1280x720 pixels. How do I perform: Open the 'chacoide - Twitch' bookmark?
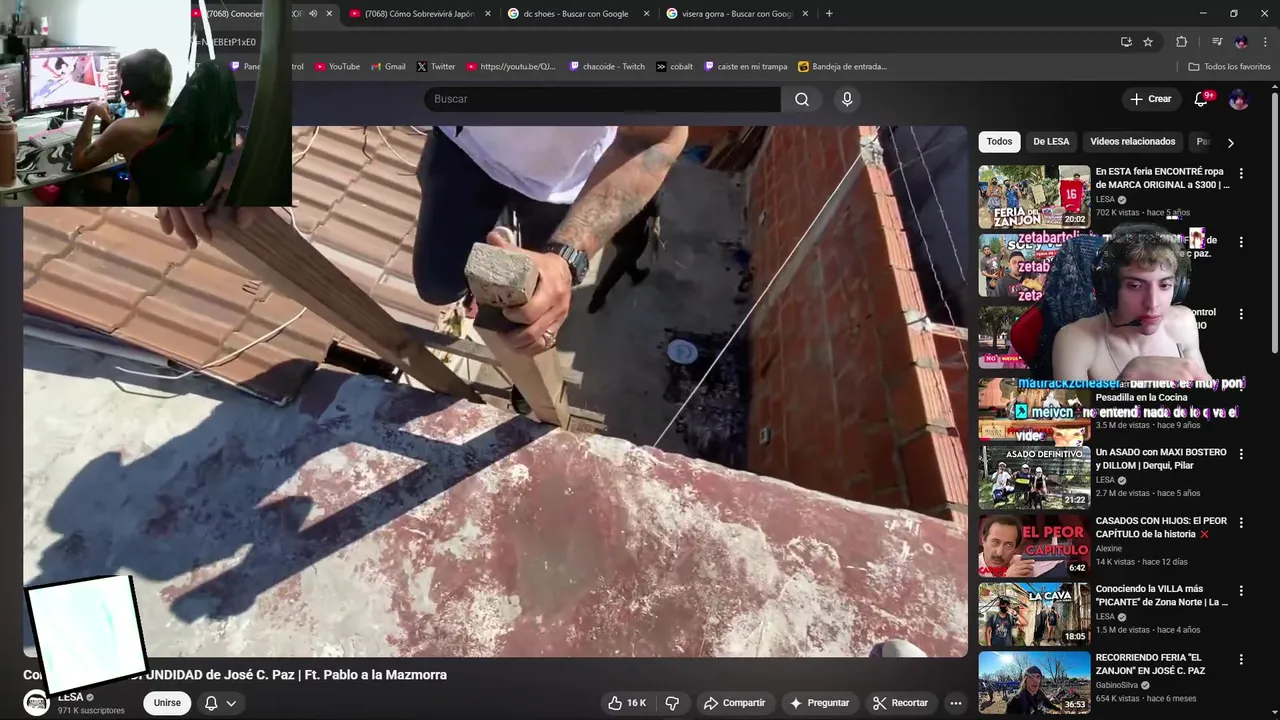[607, 67]
